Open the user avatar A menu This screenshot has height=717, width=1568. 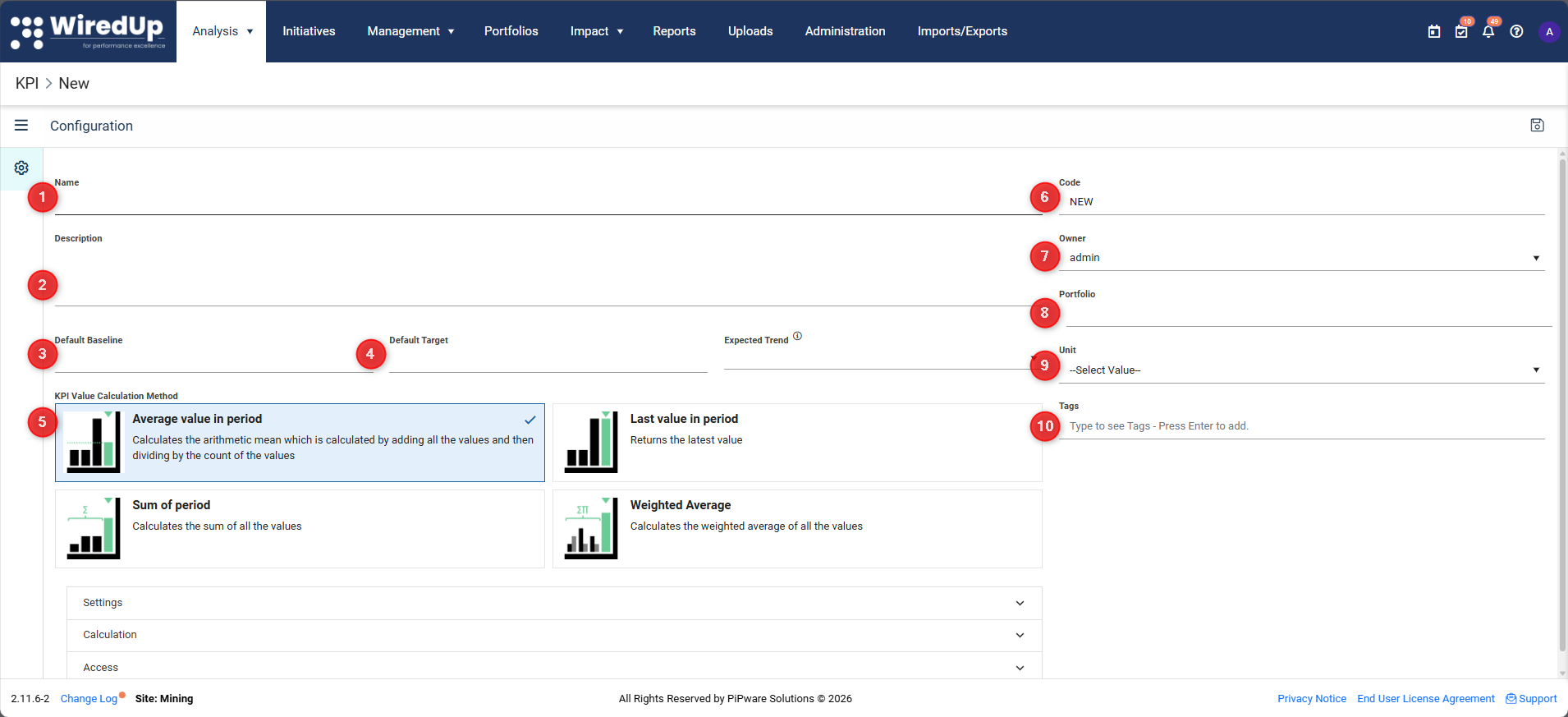click(x=1549, y=31)
